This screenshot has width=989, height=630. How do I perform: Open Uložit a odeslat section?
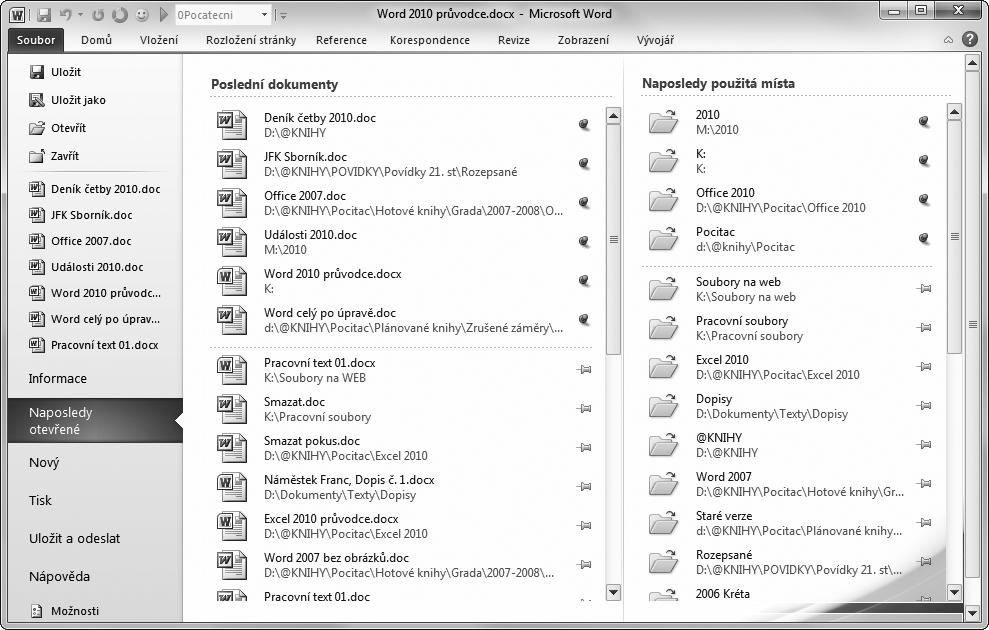point(74,538)
